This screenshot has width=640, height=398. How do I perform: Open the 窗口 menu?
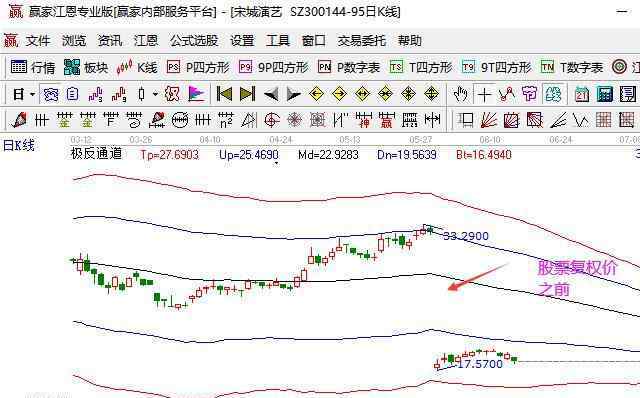[314, 40]
